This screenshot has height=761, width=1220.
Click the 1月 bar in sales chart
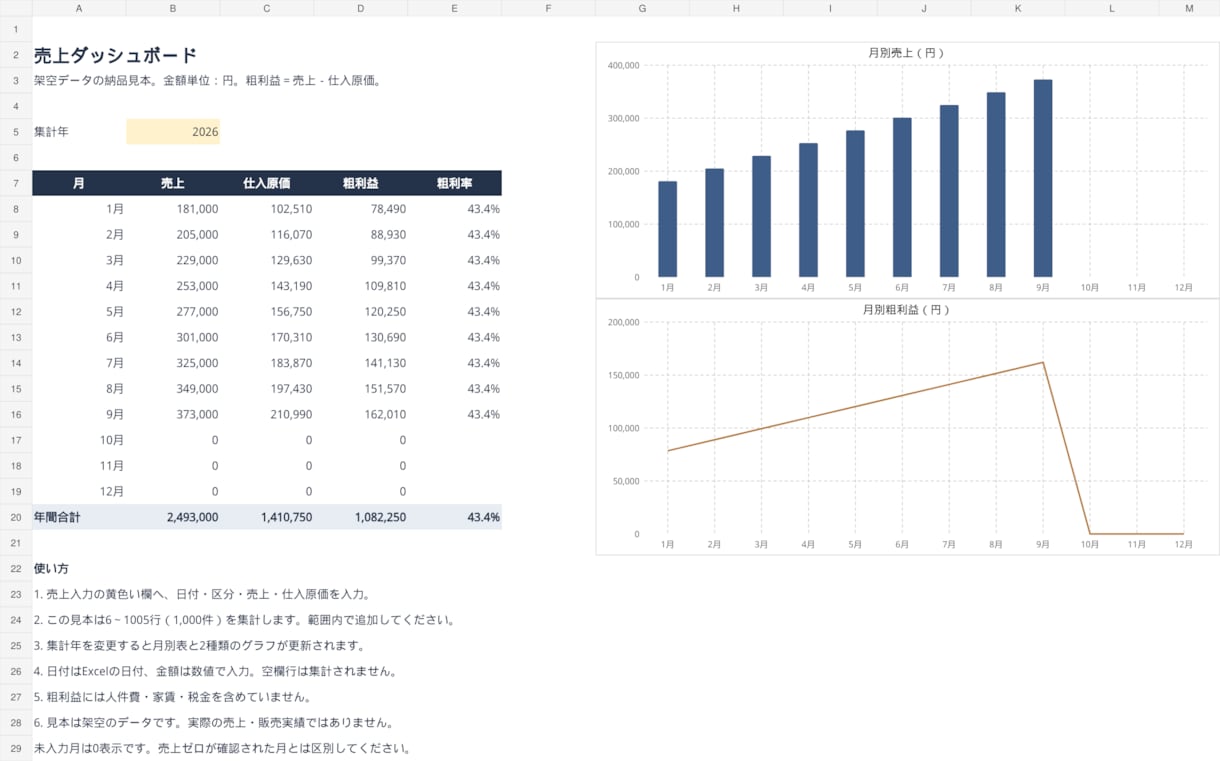[668, 229]
